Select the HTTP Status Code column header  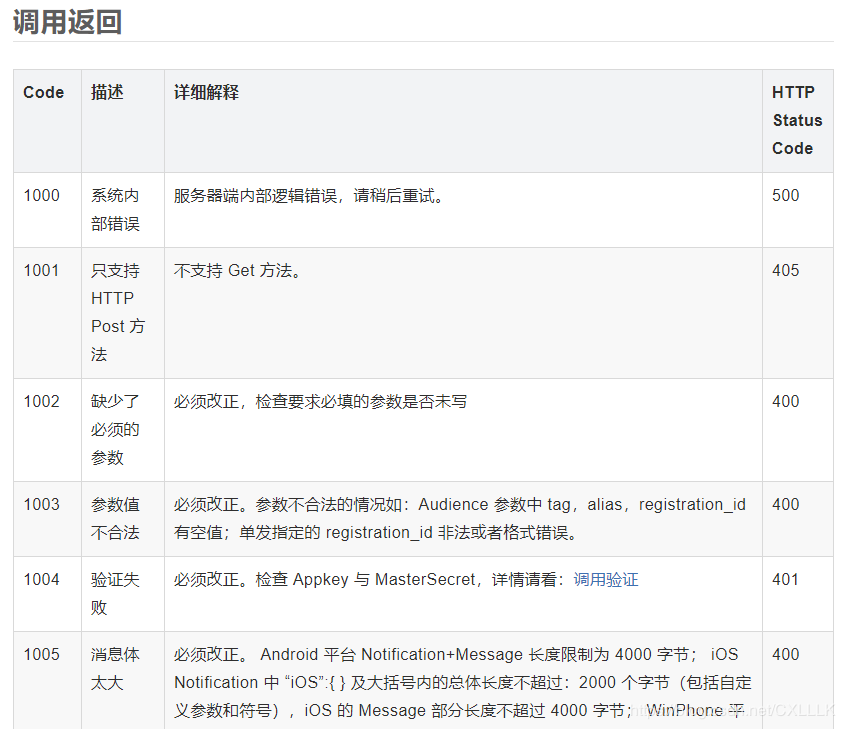pos(797,120)
